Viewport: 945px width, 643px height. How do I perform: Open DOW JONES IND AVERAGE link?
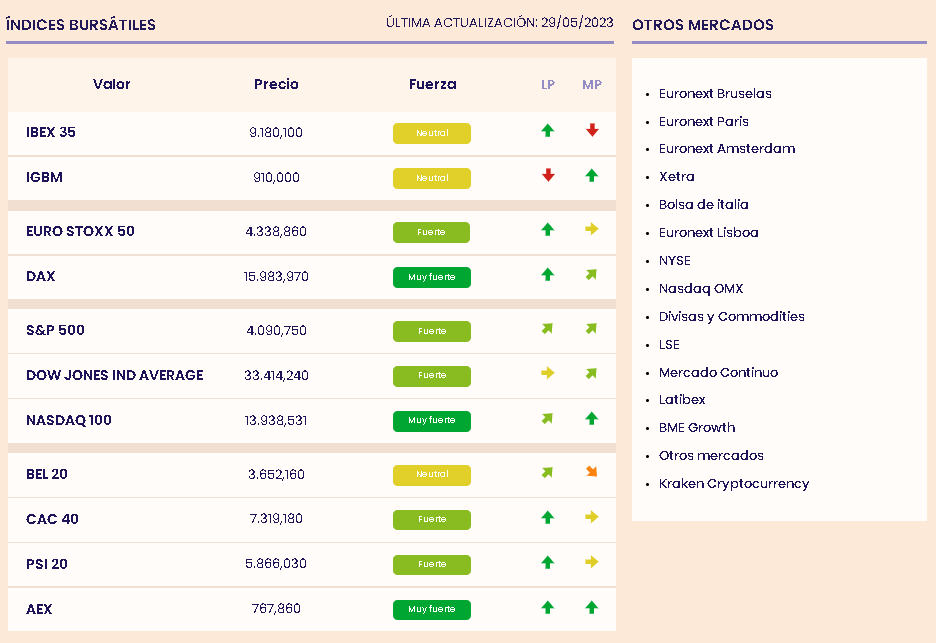(115, 375)
